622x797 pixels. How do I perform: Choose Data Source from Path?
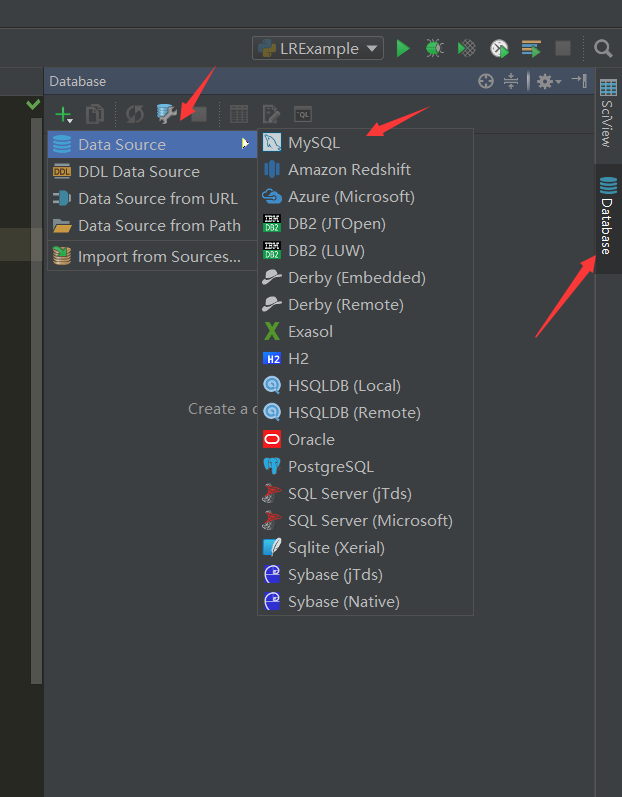coord(152,226)
